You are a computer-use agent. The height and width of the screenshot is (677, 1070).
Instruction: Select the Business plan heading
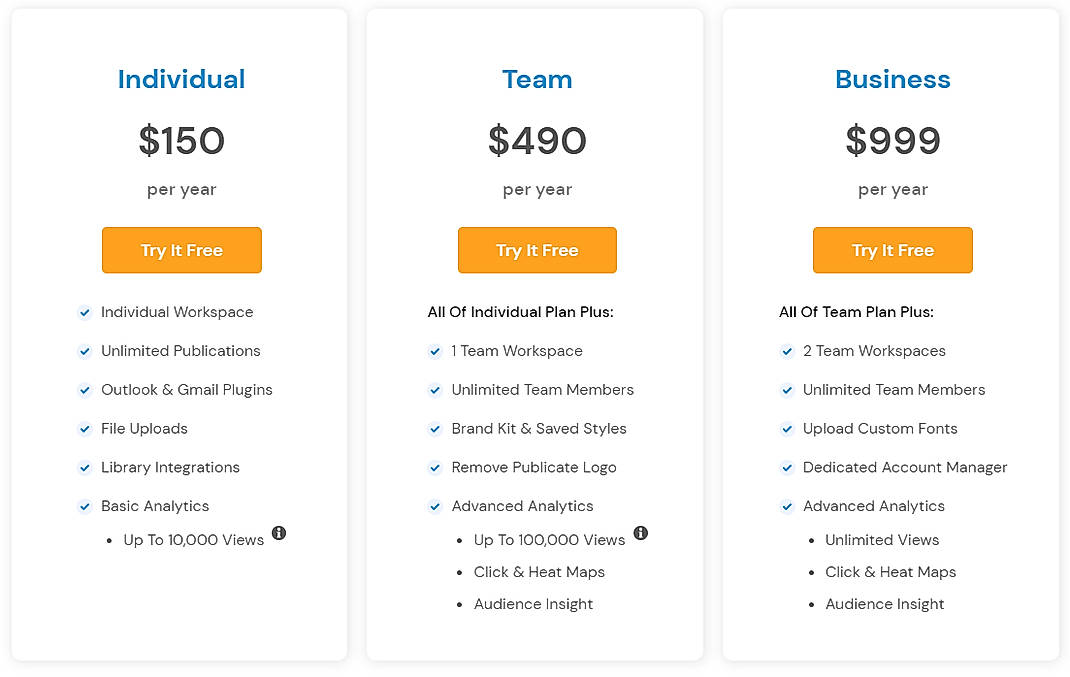tap(893, 79)
